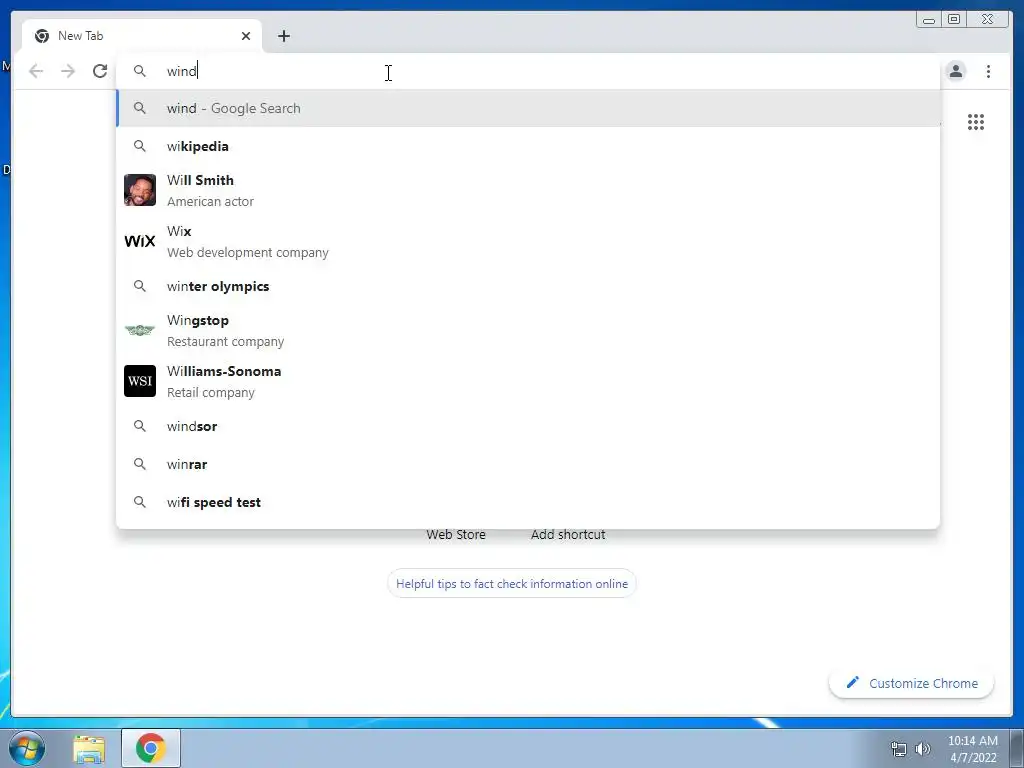Reload the page with refresh icon
Viewport: 1024px width, 768px height.
click(100, 71)
